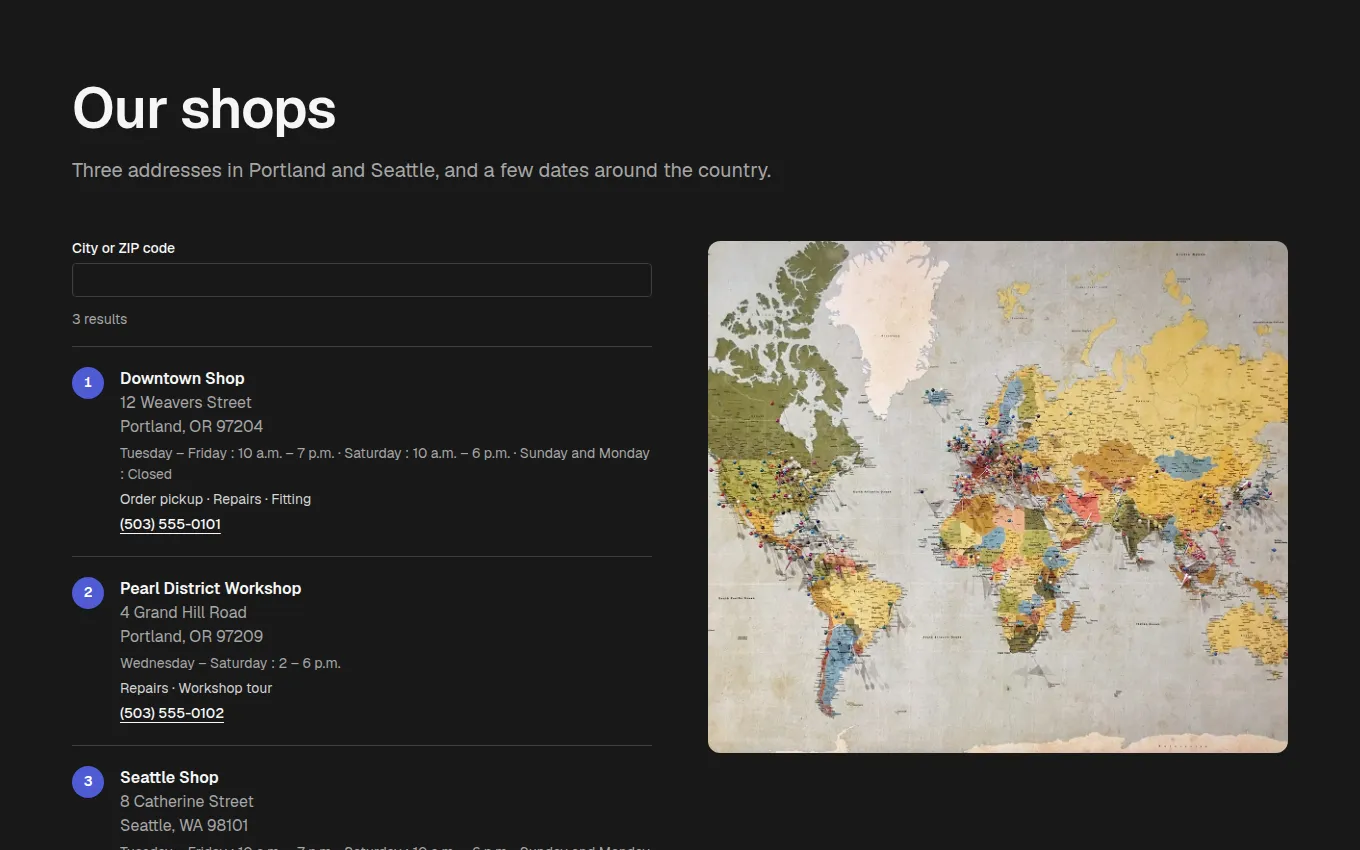Click the Order pickup · Repairs · Fitting line

pos(215,499)
